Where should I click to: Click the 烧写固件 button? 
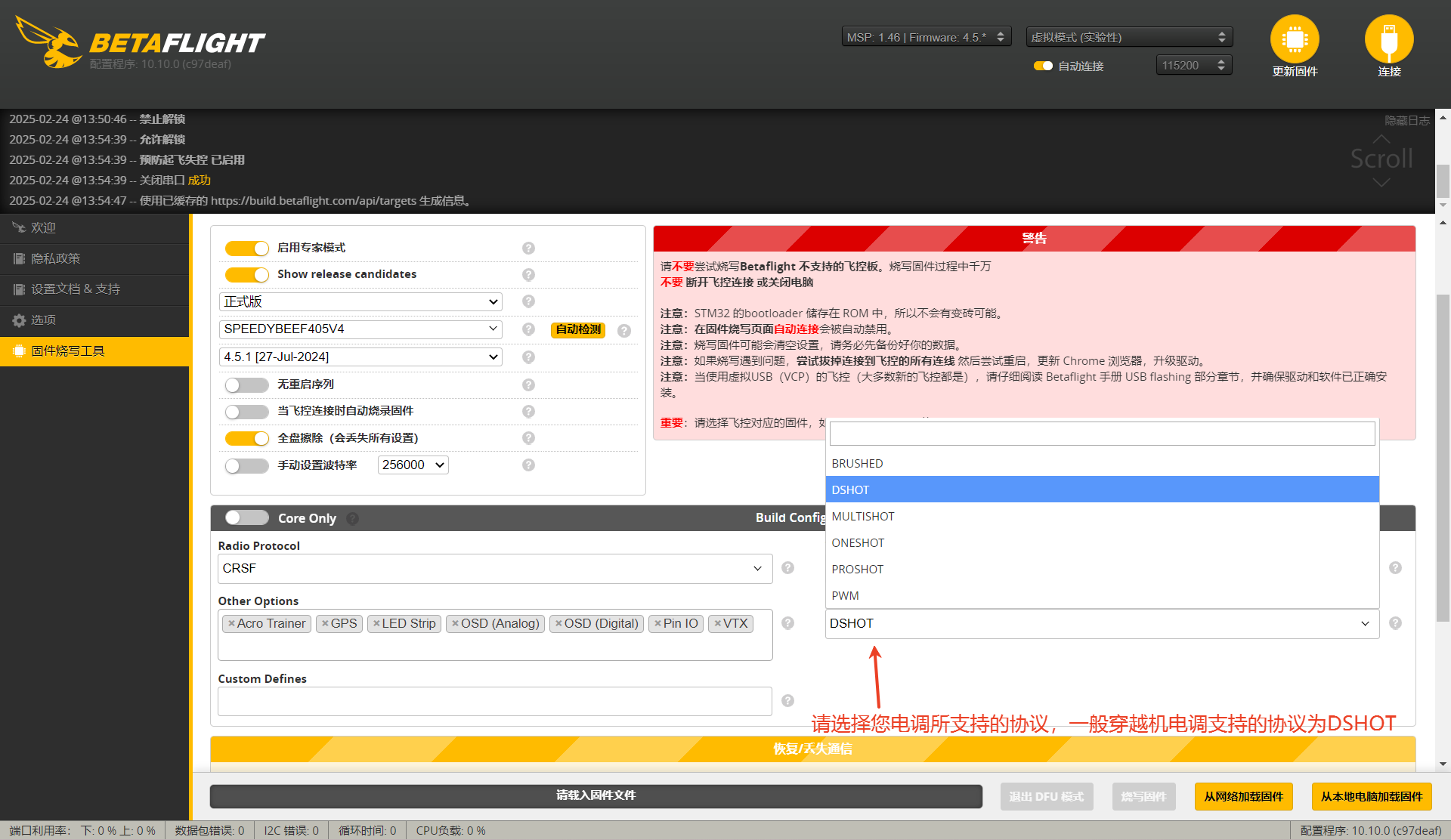[x=1143, y=796]
